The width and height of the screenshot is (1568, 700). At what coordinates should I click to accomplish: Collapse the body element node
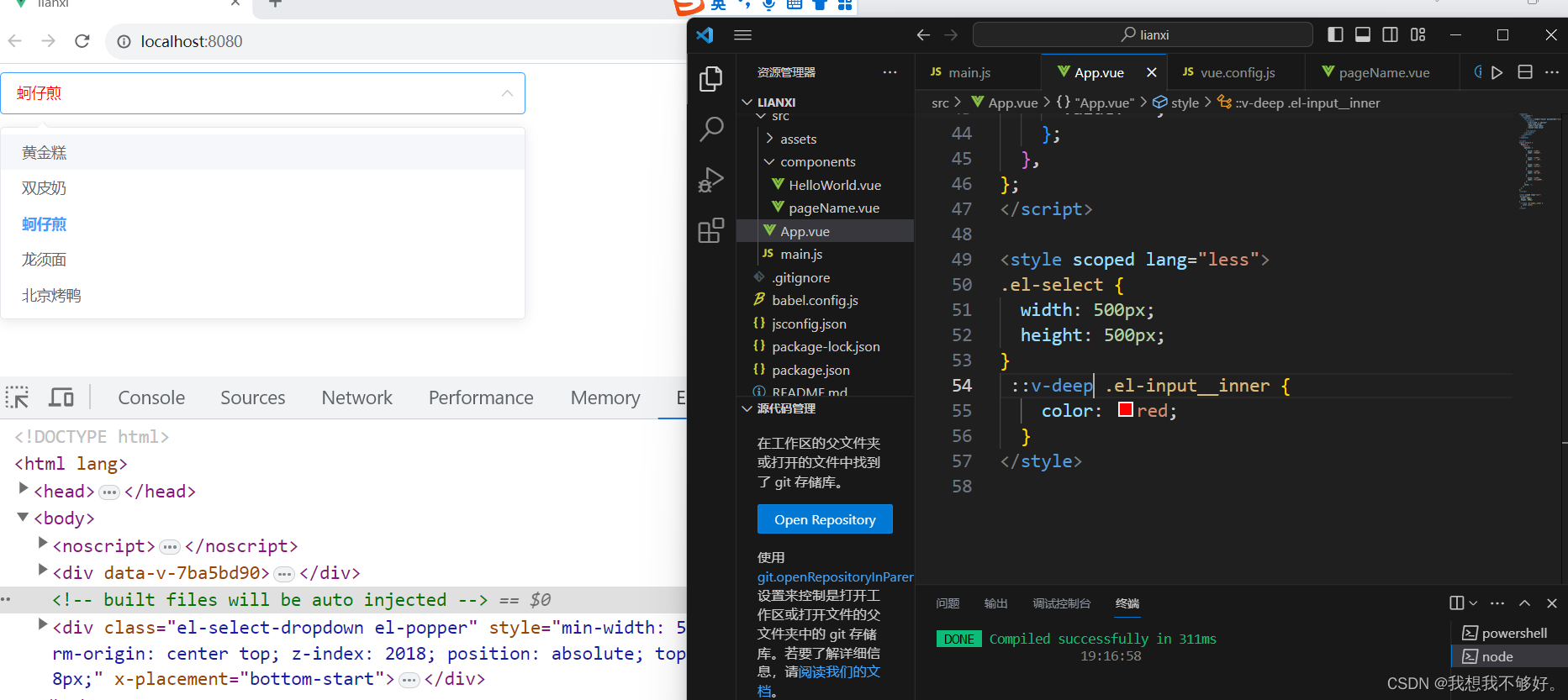tap(24, 517)
